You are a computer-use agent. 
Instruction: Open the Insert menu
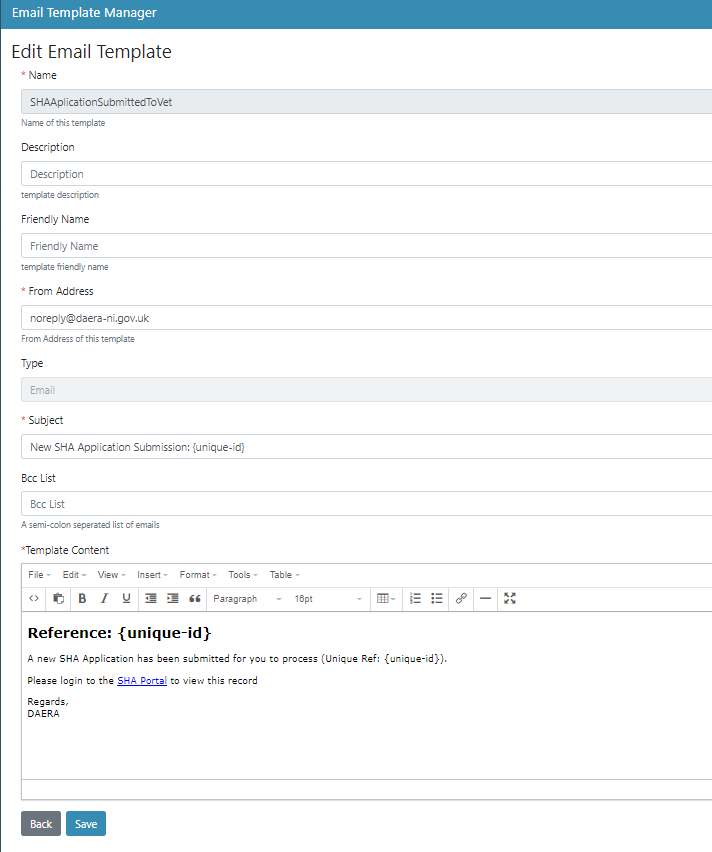152,575
